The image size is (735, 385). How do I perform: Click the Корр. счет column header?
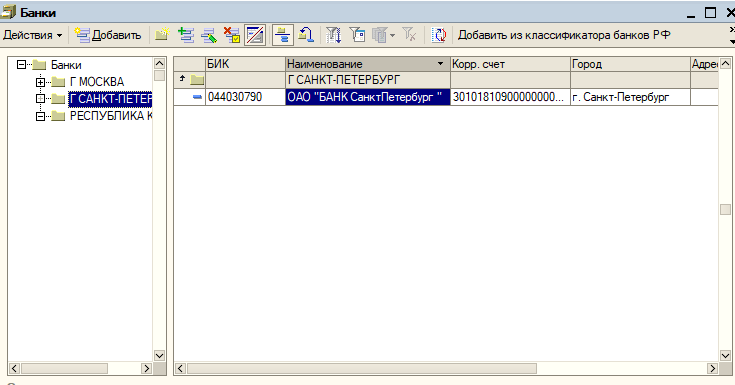point(510,64)
